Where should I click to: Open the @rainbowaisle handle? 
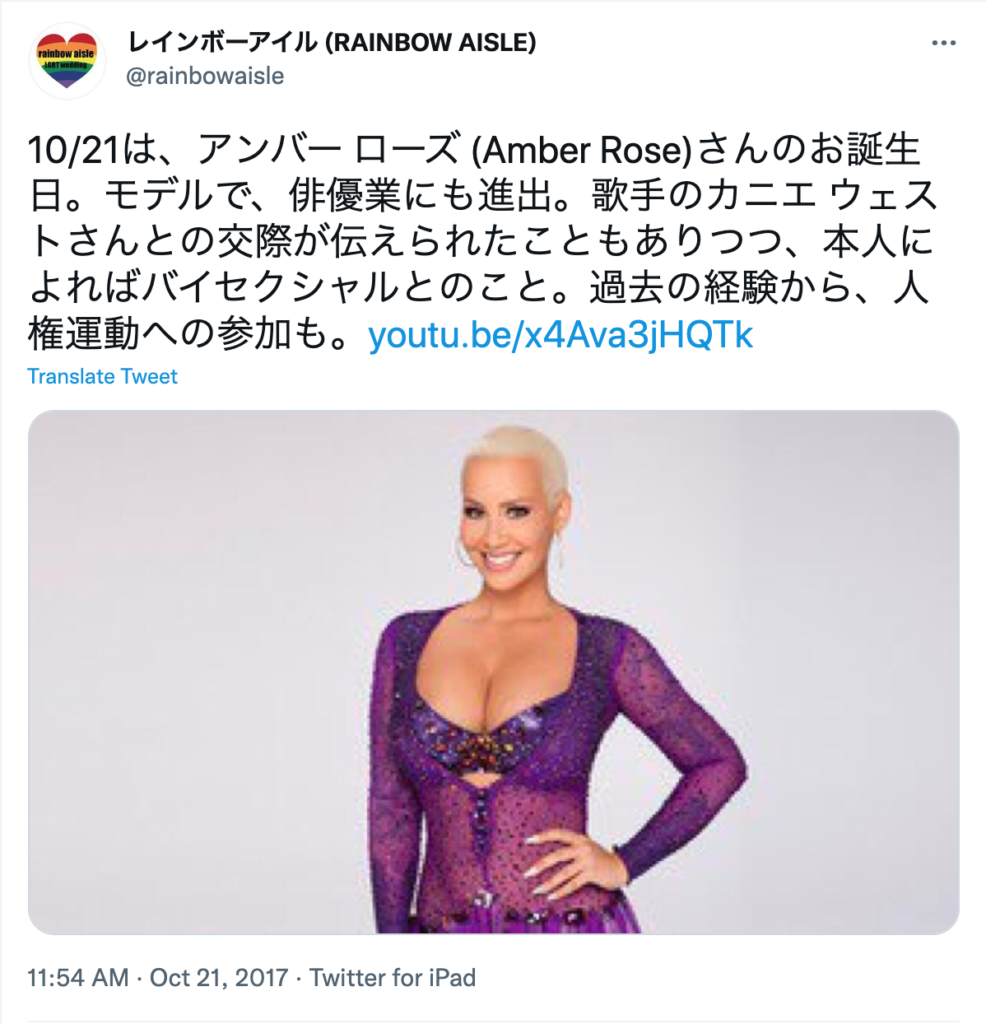pos(204,76)
